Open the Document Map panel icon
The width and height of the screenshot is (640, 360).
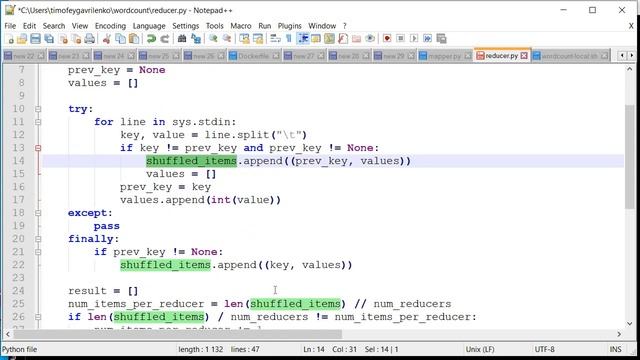(316, 39)
